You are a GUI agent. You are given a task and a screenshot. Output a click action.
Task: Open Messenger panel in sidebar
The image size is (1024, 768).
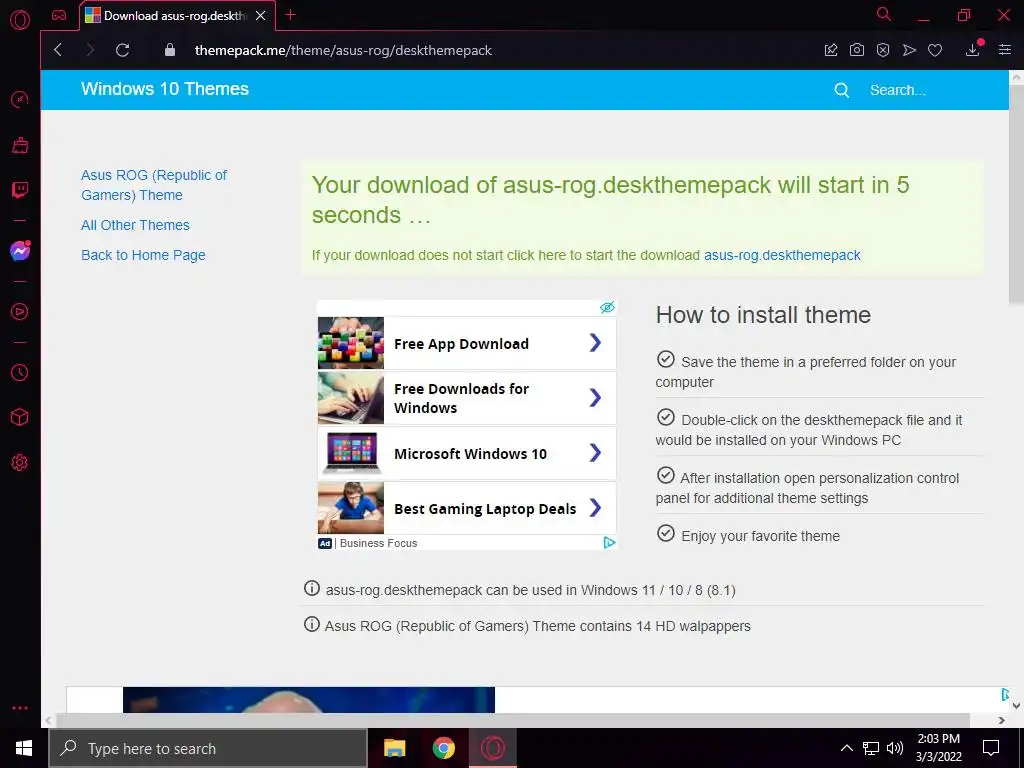click(x=20, y=251)
